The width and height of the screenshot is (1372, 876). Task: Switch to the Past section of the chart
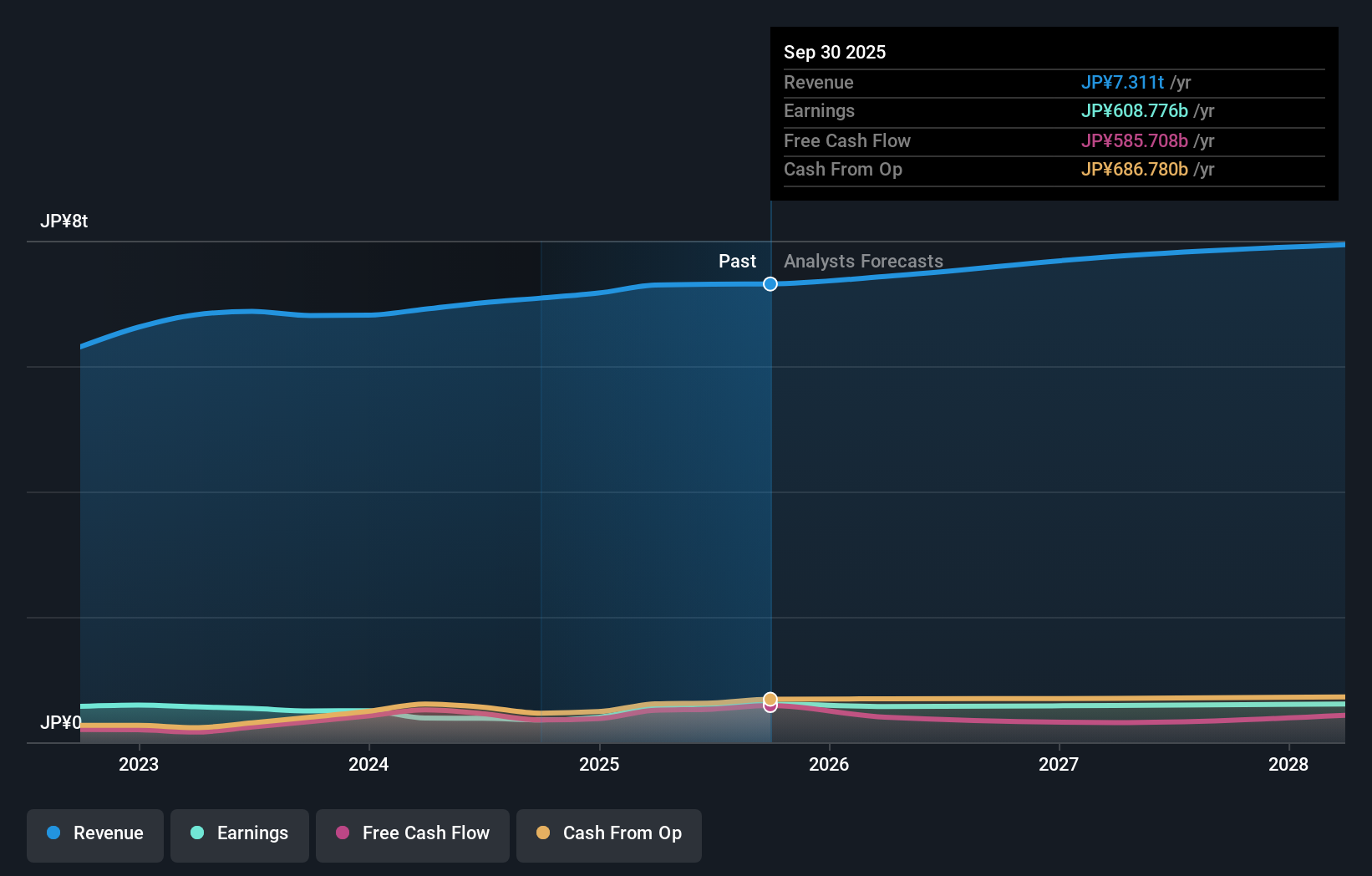tap(737, 261)
